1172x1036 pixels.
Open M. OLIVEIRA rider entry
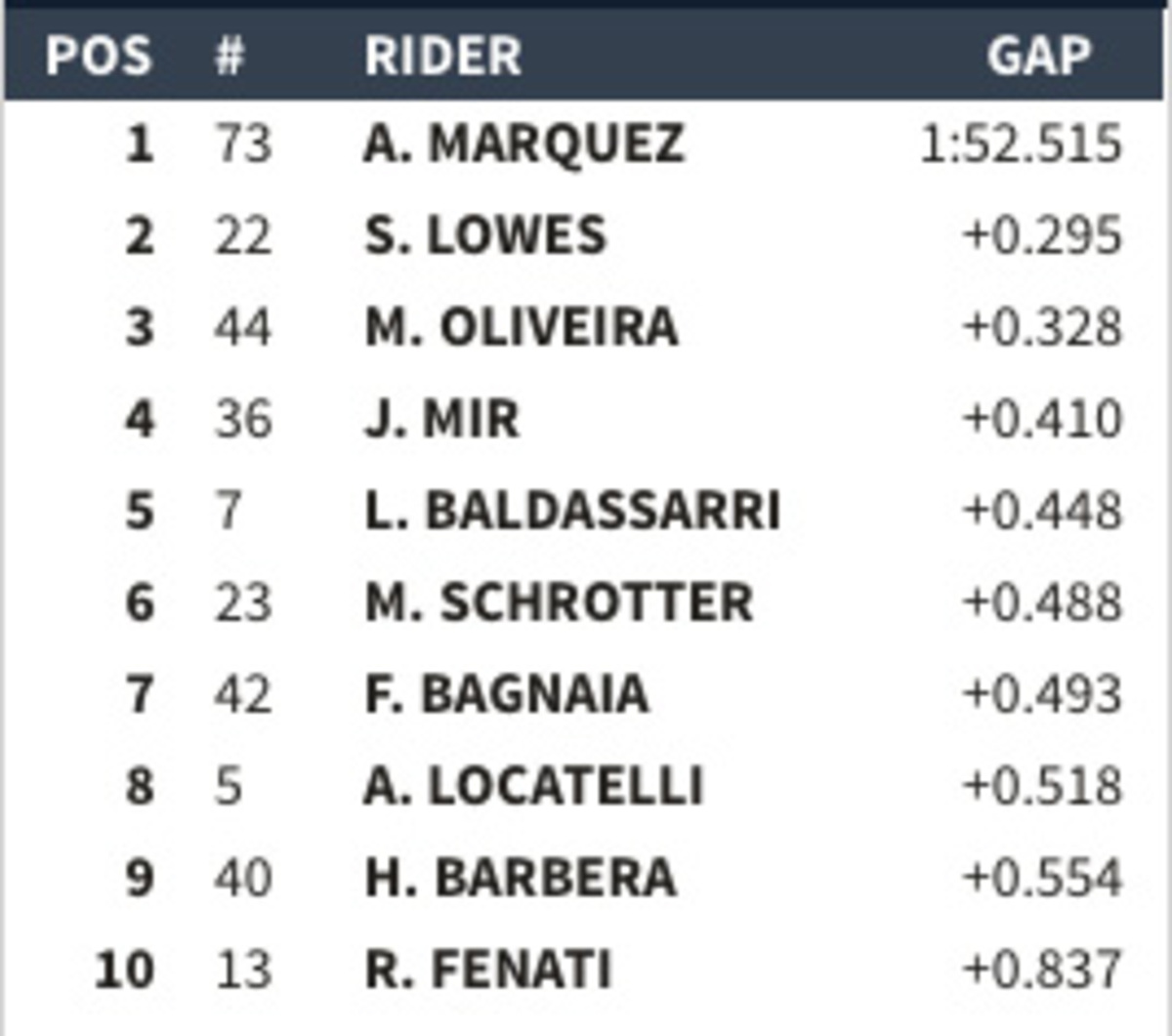(522, 327)
